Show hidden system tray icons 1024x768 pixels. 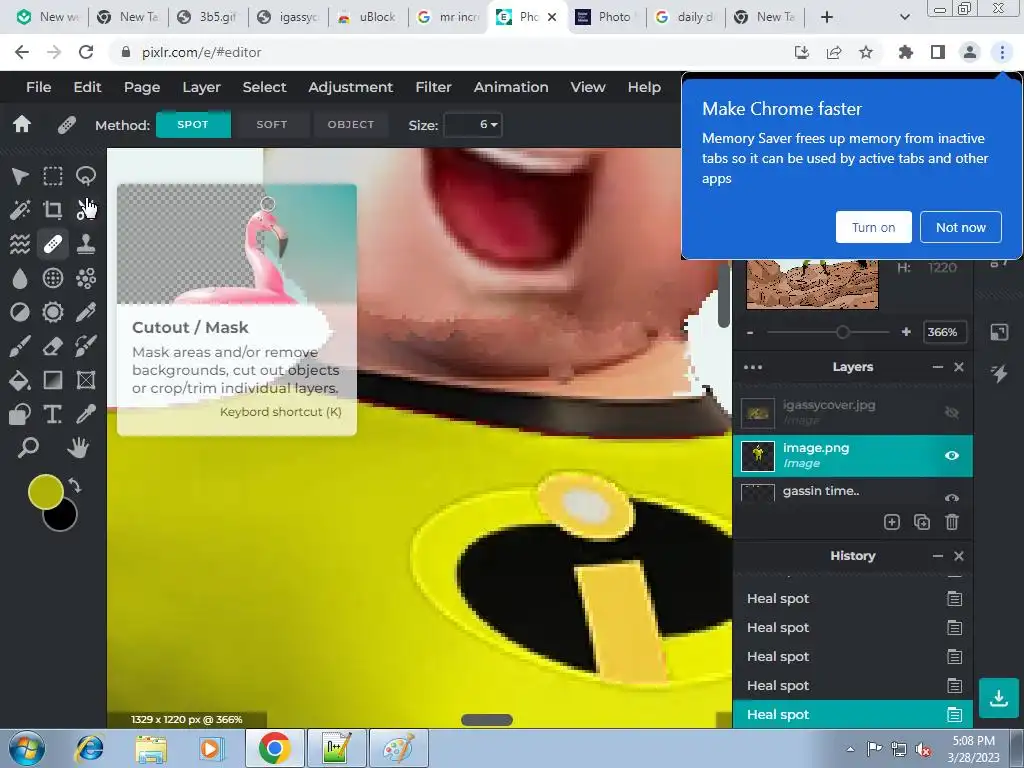850,749
